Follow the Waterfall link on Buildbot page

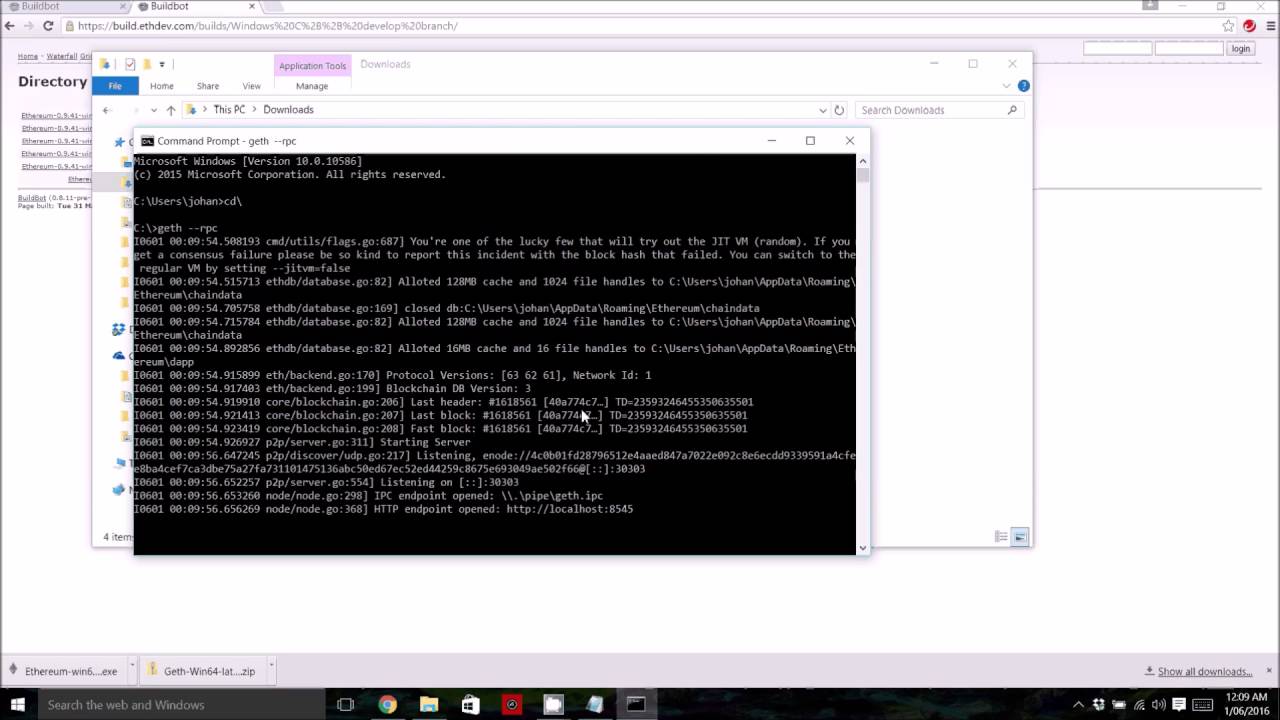click(61, 56)
